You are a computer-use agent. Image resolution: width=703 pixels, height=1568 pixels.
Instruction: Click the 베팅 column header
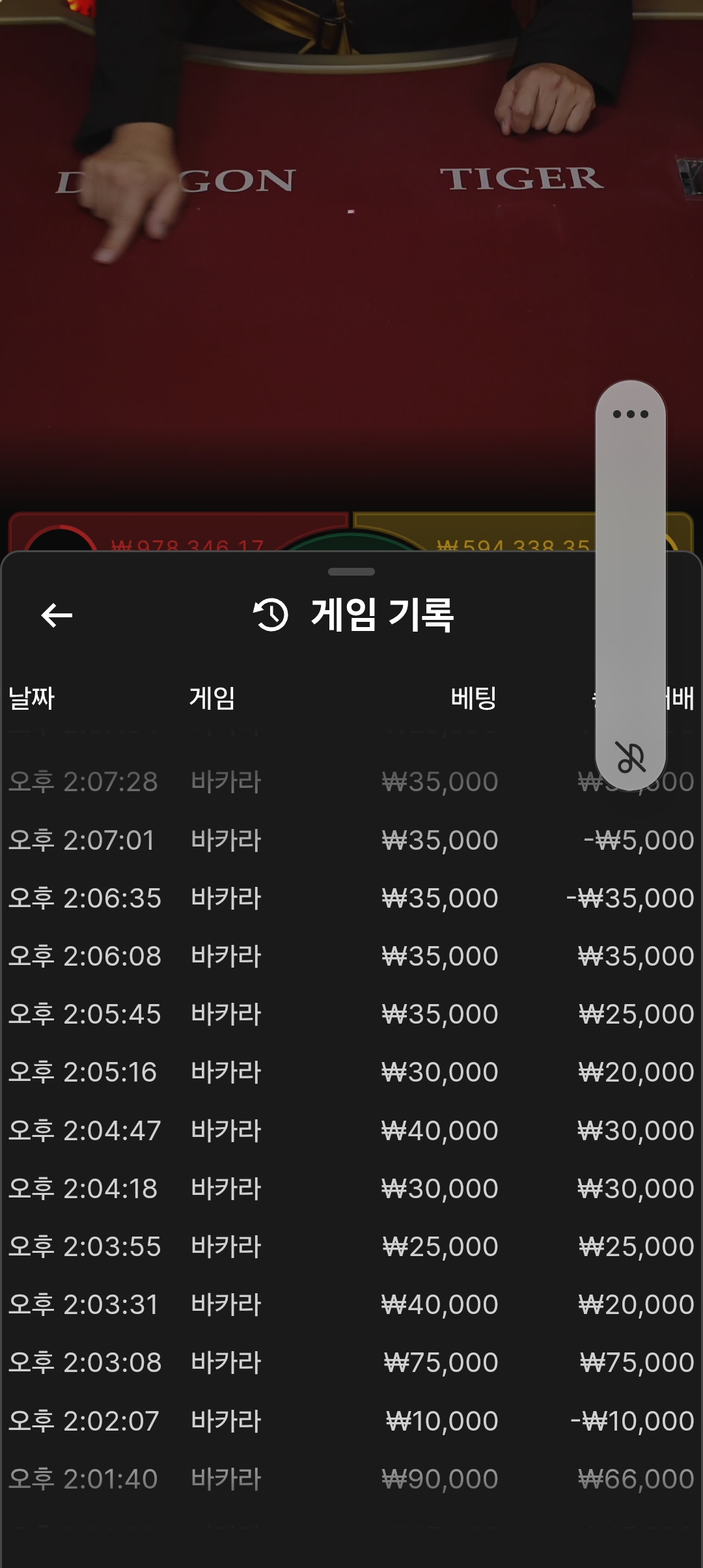[474, 698]
